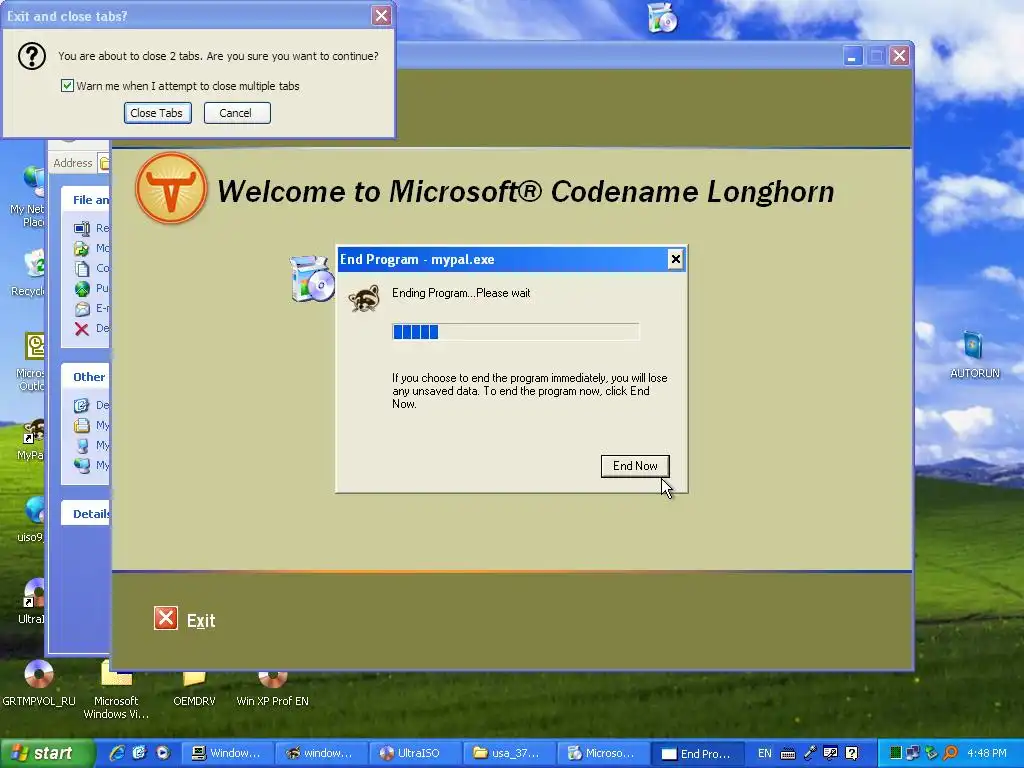1024x768 pixels.
Task: Click the EN language indicator in taskbar
Action: point(764,753)
